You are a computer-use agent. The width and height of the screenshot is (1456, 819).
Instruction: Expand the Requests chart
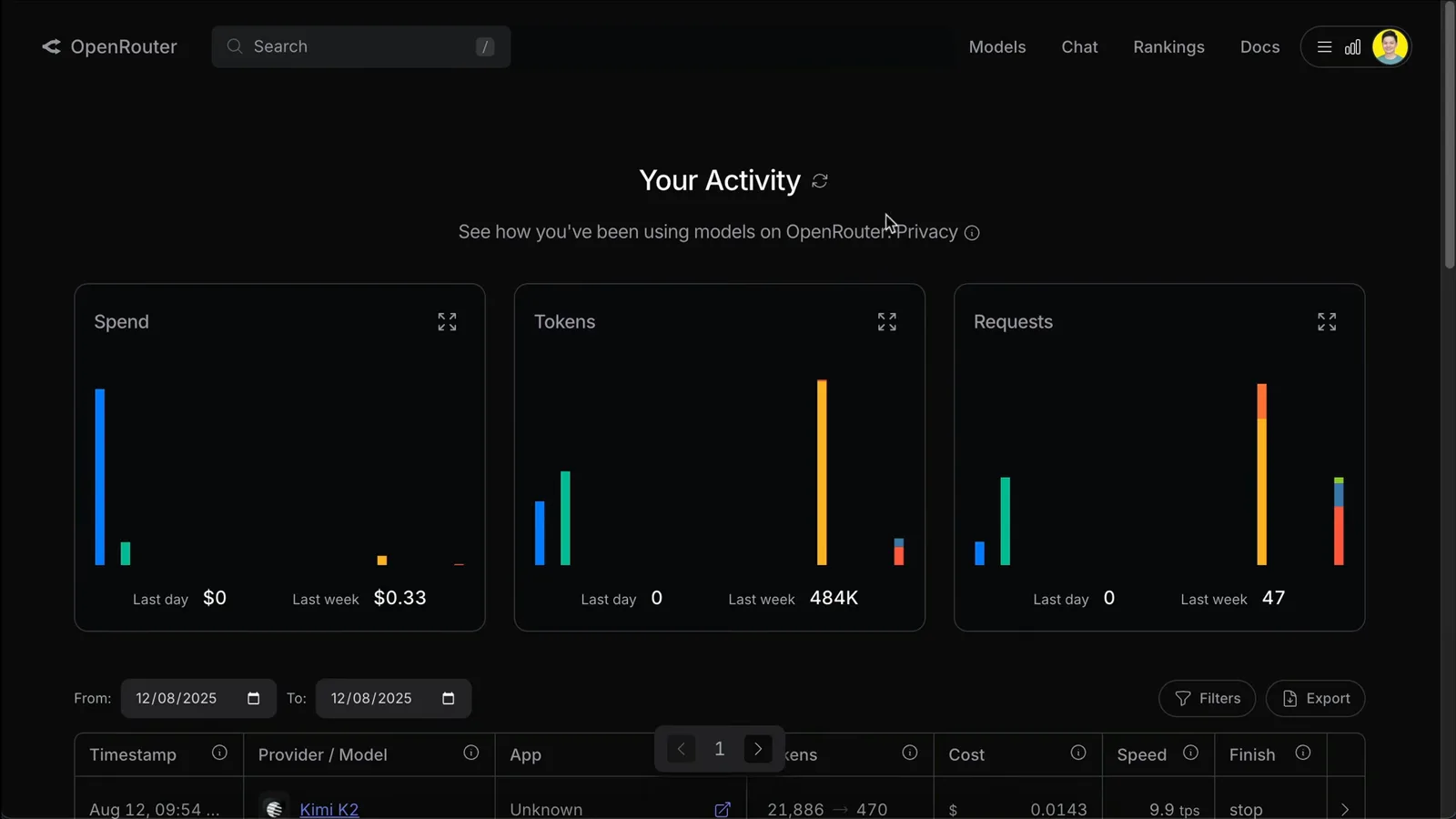coord(1327,322)
